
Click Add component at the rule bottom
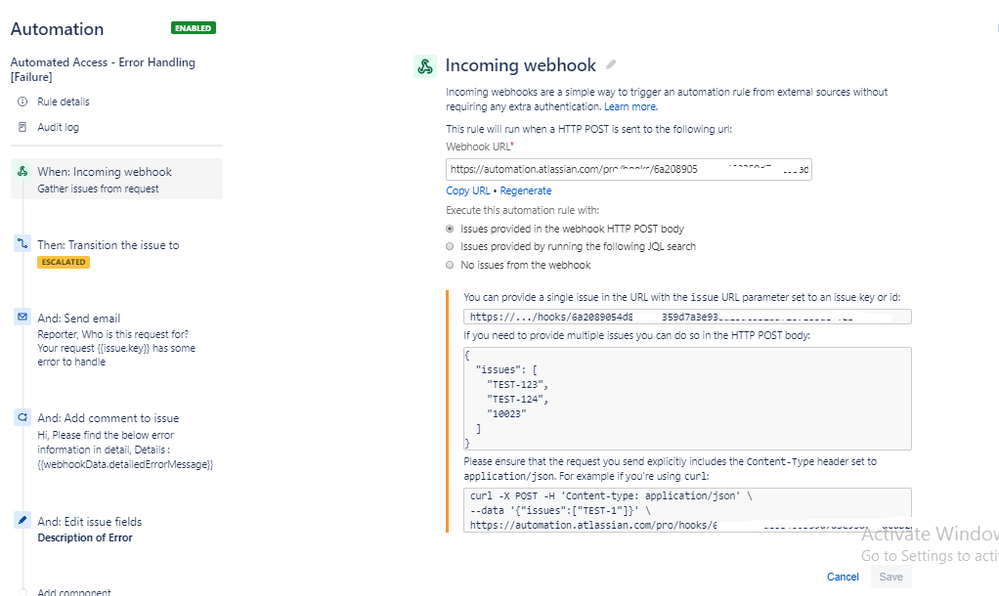pyautogui.click(x=74, y=592)
